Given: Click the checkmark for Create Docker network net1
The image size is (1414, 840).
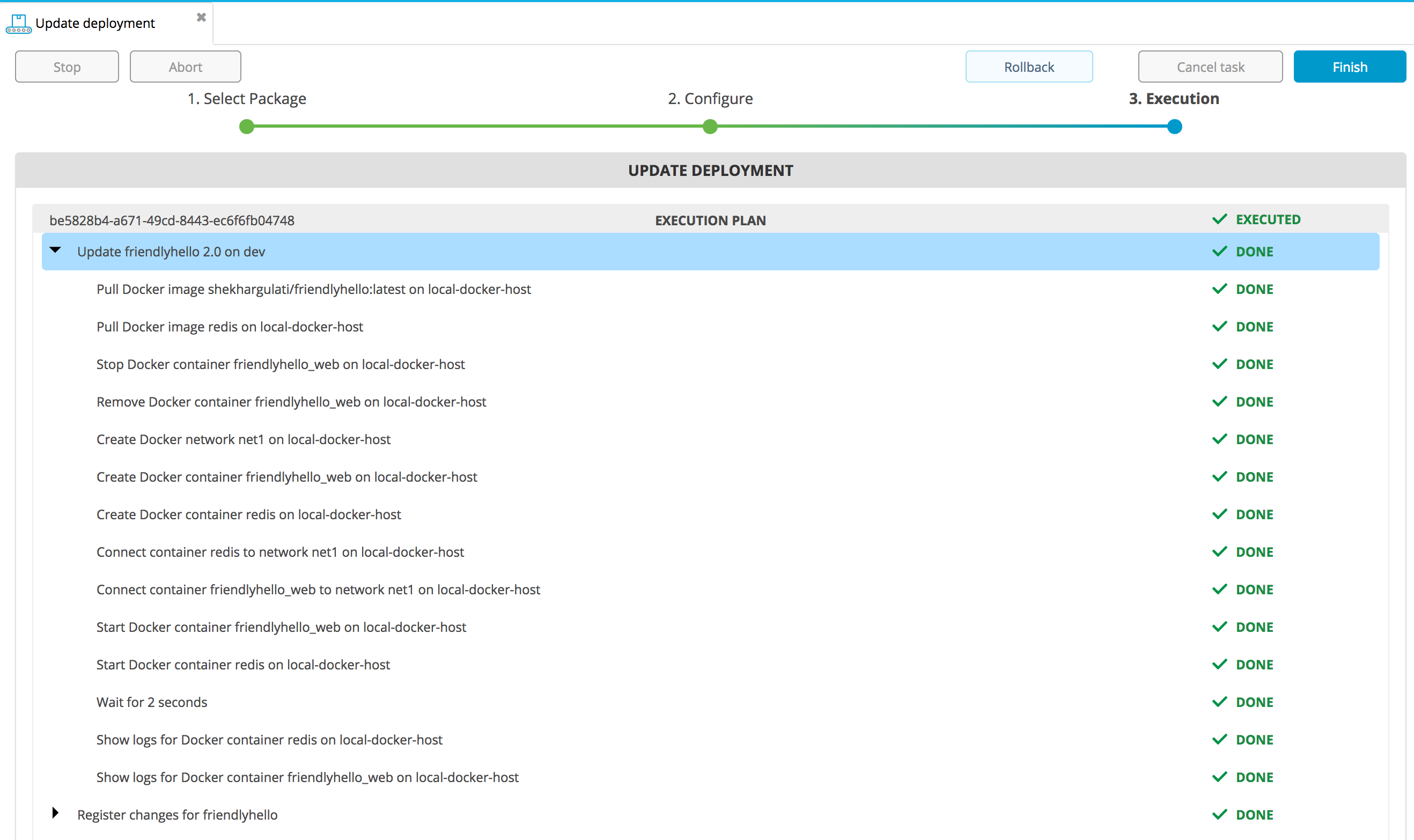Looking at the screenshot, I should point(1219,439).
